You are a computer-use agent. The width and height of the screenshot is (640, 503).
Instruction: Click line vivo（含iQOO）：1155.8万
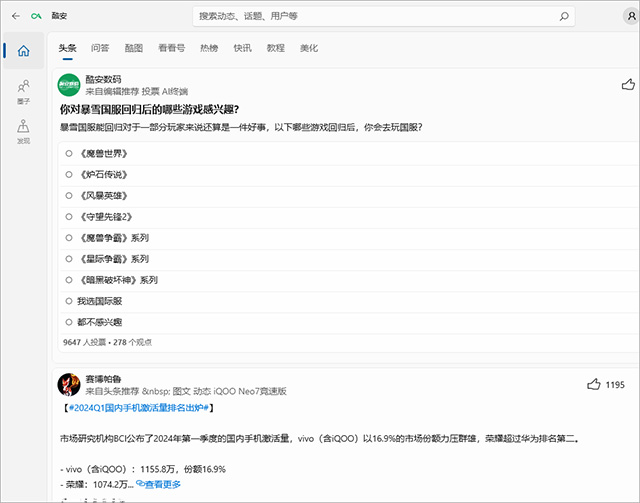coord(143,469)
